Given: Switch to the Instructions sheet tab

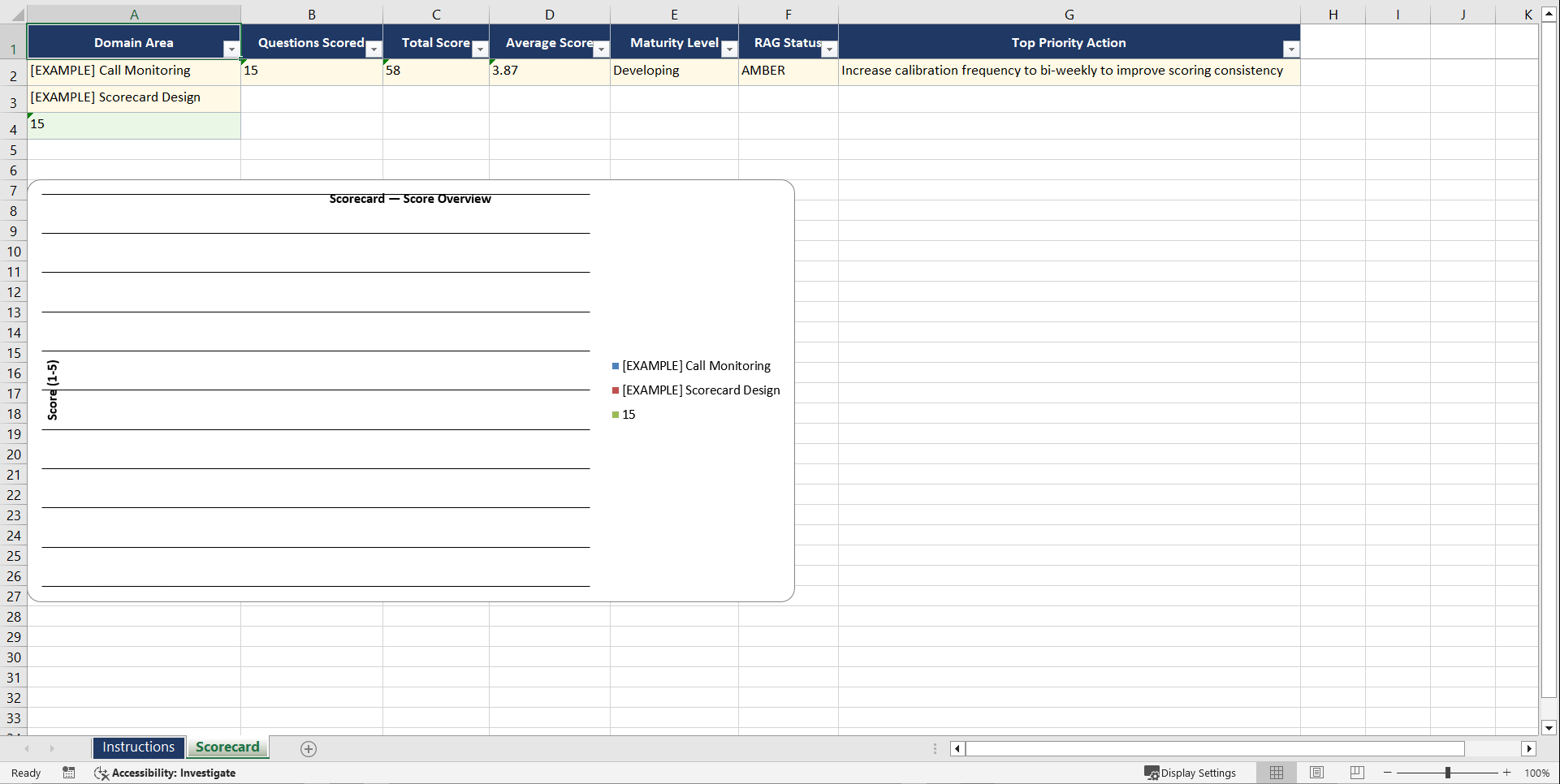Looking at the screenshot, I should pyautogui.click(x=138, y=747).
